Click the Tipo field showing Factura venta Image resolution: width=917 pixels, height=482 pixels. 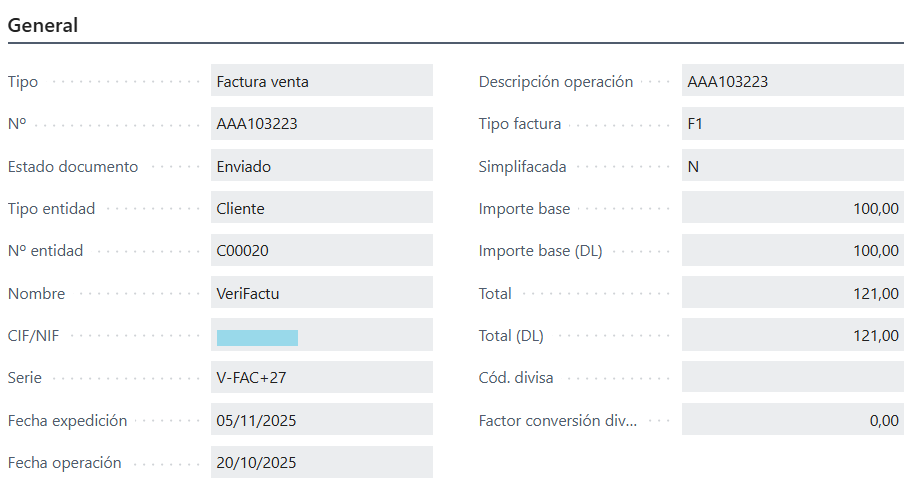[x=321, y=82]
